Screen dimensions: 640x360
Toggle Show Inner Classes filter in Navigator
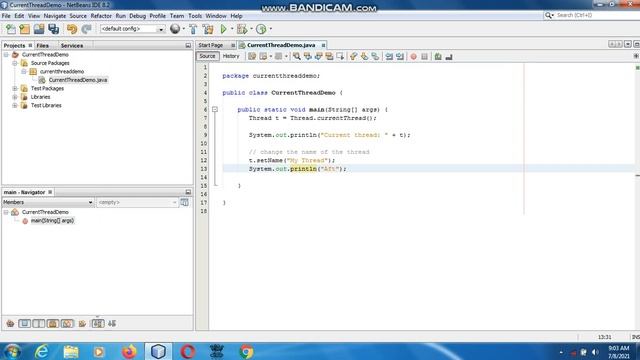(67, 324)
